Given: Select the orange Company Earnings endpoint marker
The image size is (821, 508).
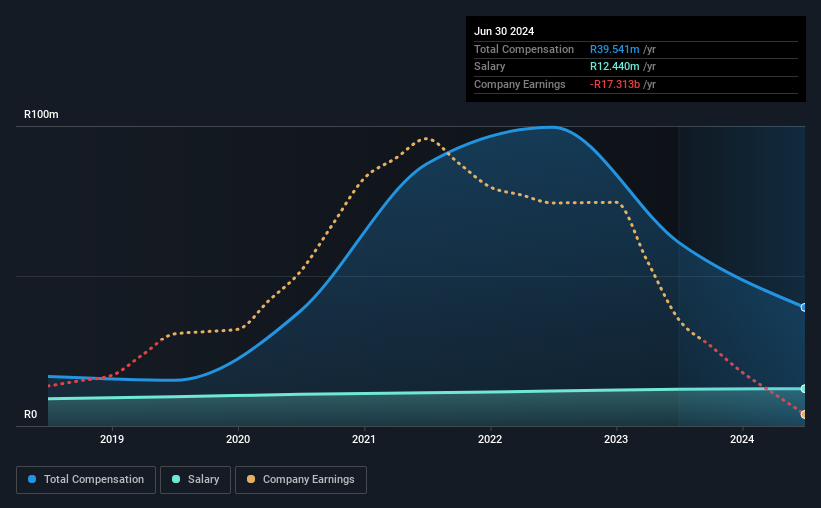Looking at the screenshot, I should click(804, 414).
